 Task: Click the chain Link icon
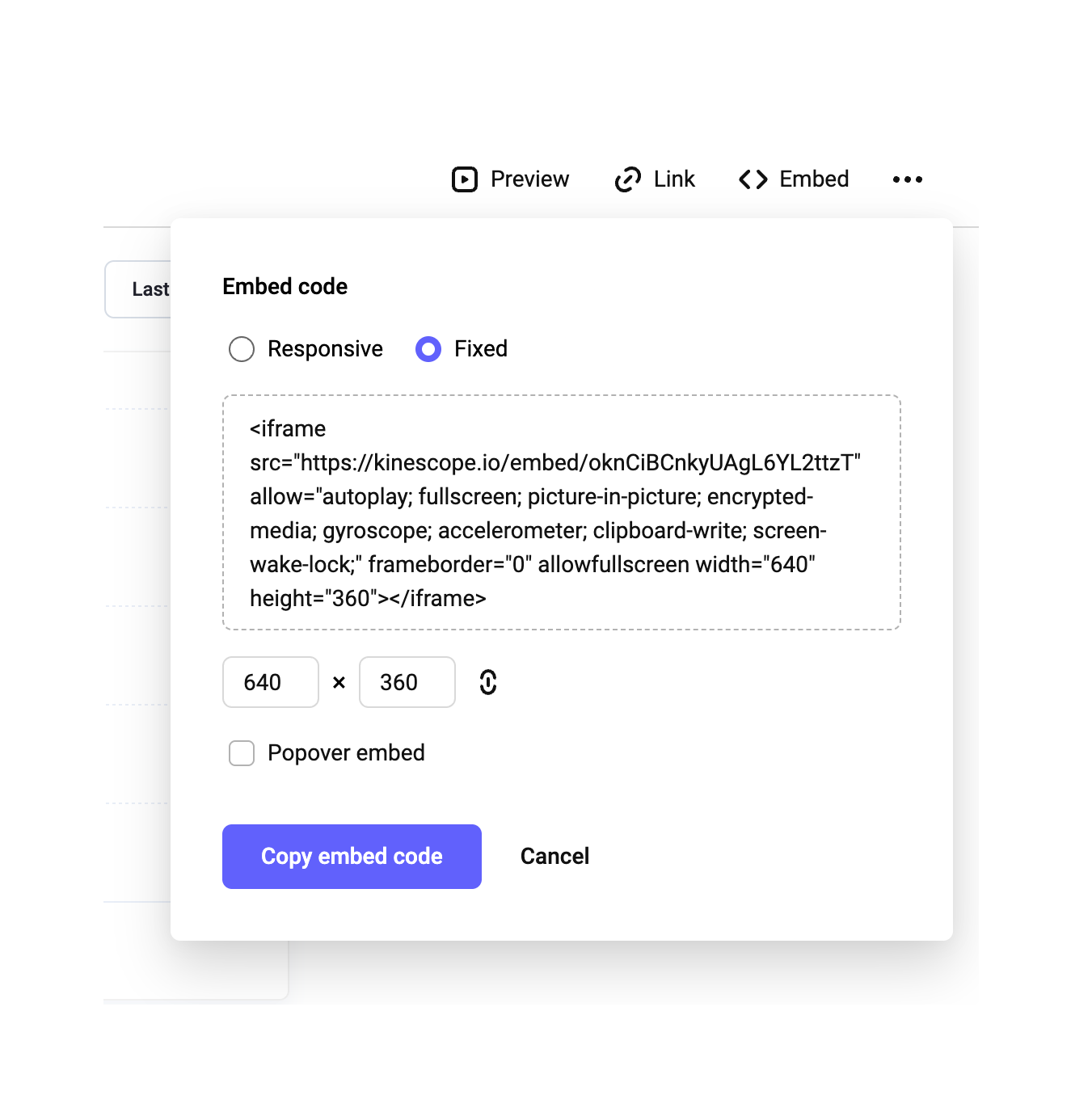(x=628, y=179)
